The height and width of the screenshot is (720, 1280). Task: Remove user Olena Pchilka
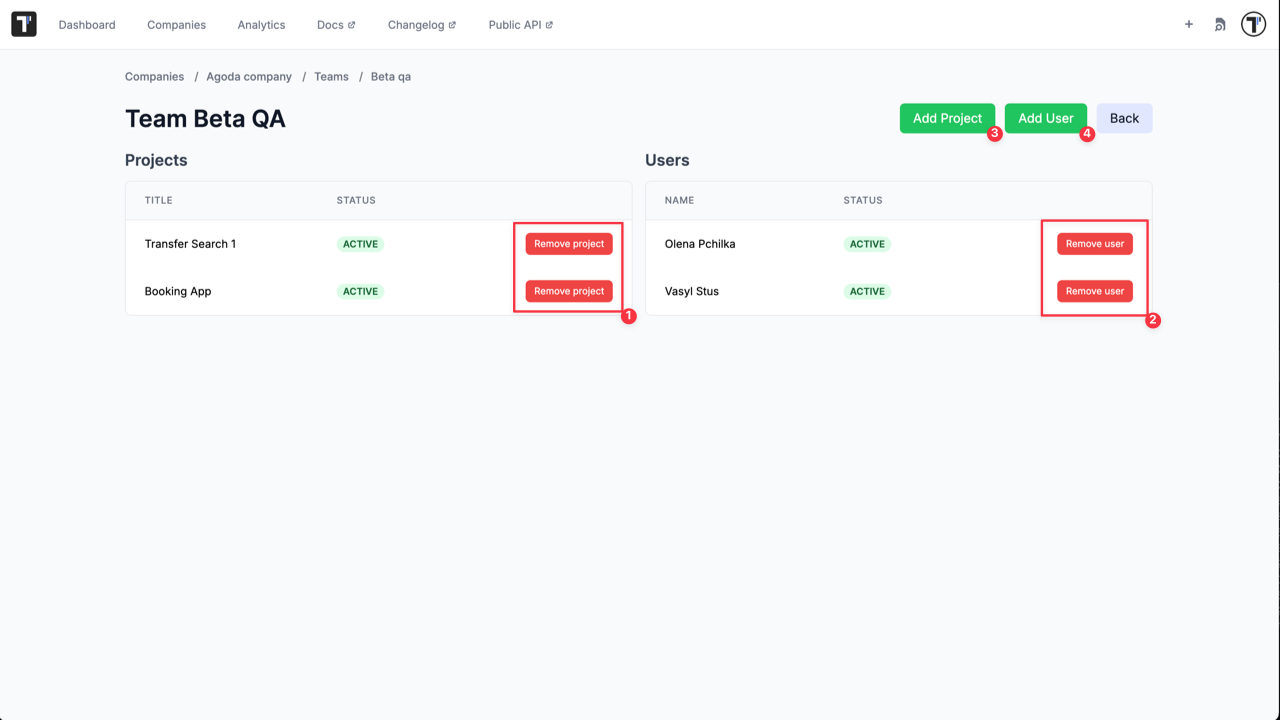(x=1094, y=243)
